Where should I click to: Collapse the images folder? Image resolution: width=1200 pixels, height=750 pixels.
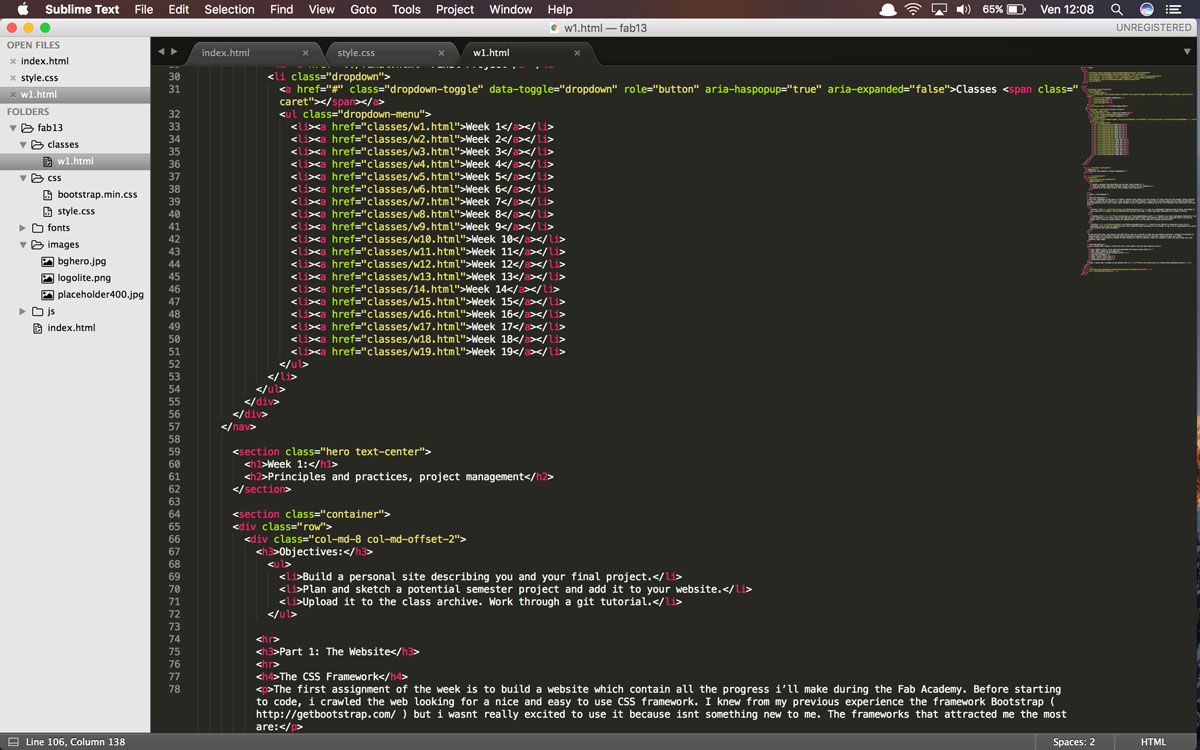22,244
